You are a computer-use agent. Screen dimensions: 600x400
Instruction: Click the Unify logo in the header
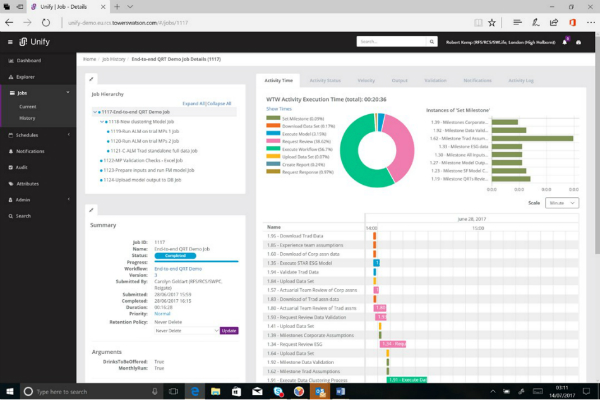tap(34, 42)
